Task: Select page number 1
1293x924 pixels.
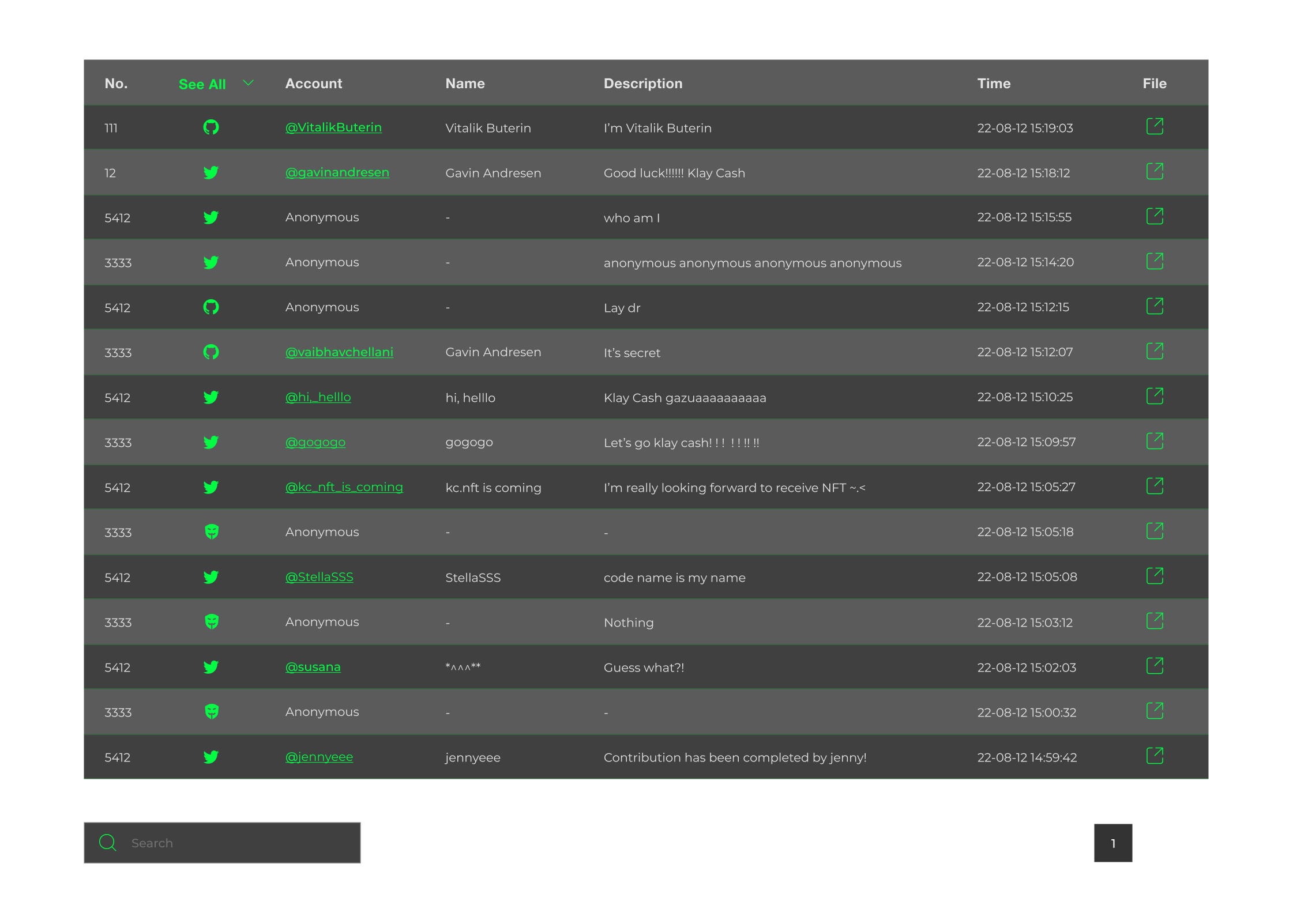Action: point(1113,843)
